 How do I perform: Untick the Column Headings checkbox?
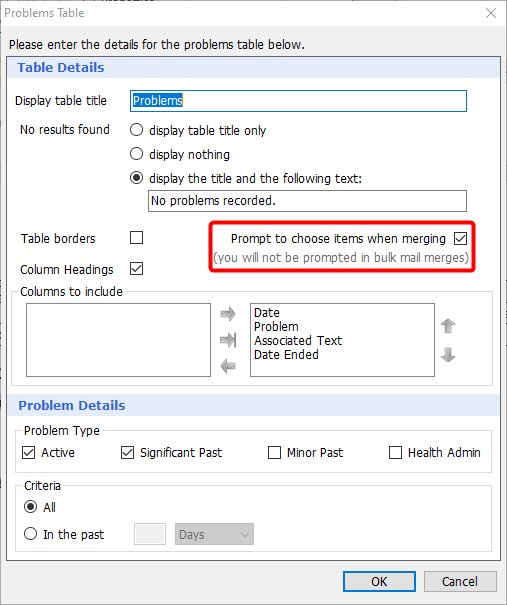(137, 269)
